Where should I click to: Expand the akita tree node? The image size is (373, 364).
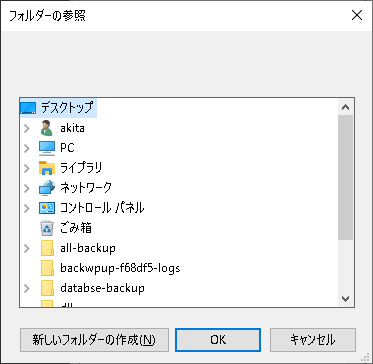coord(27,128)
